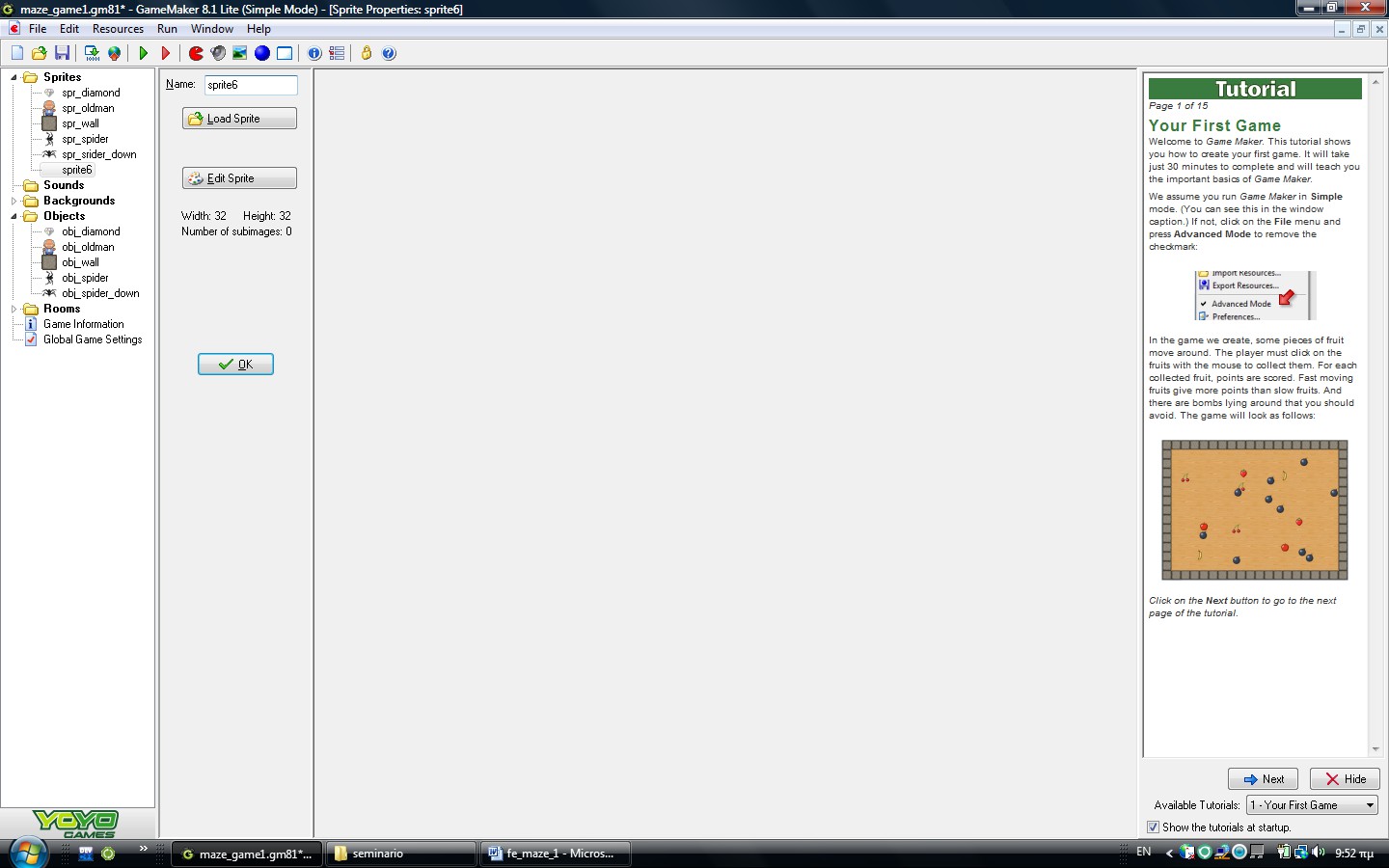Click the EN language indicator
The width and height of the screenshot is (1389, 868).
pyautogui.click(x=1144, y=852)
